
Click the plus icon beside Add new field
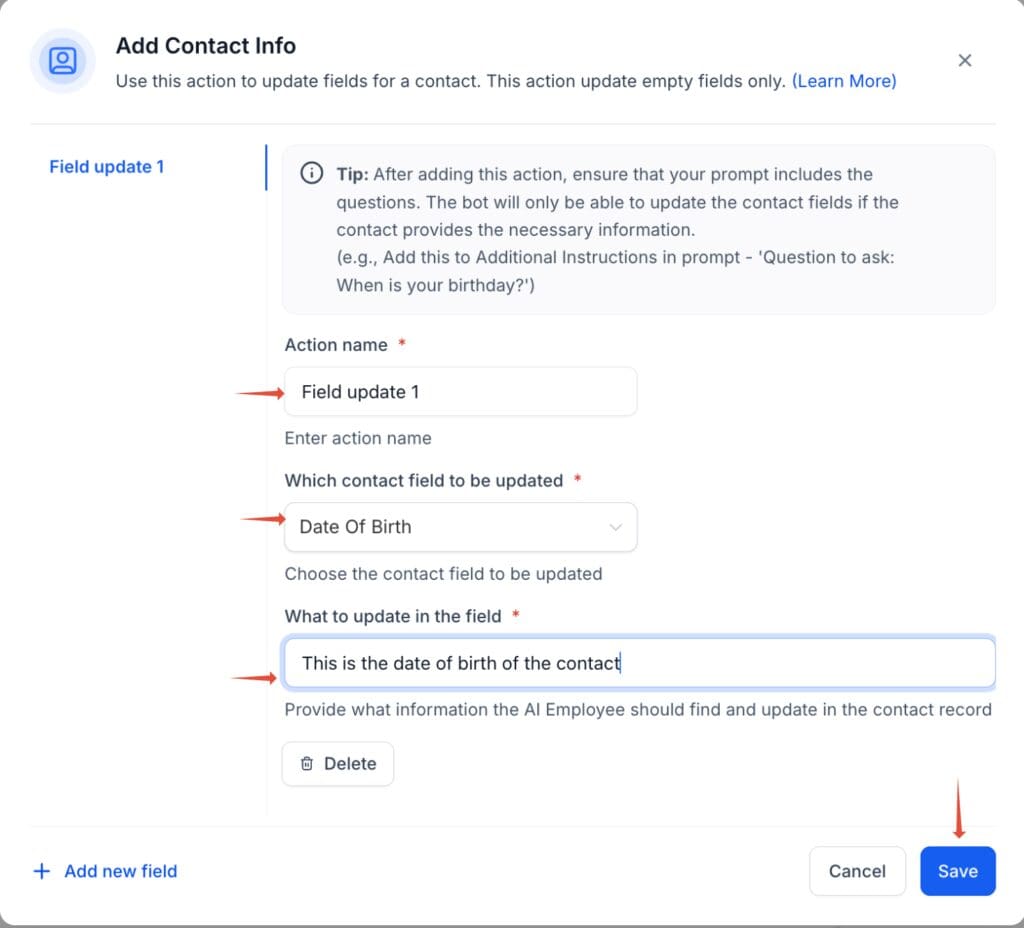(x=41, y=871)
